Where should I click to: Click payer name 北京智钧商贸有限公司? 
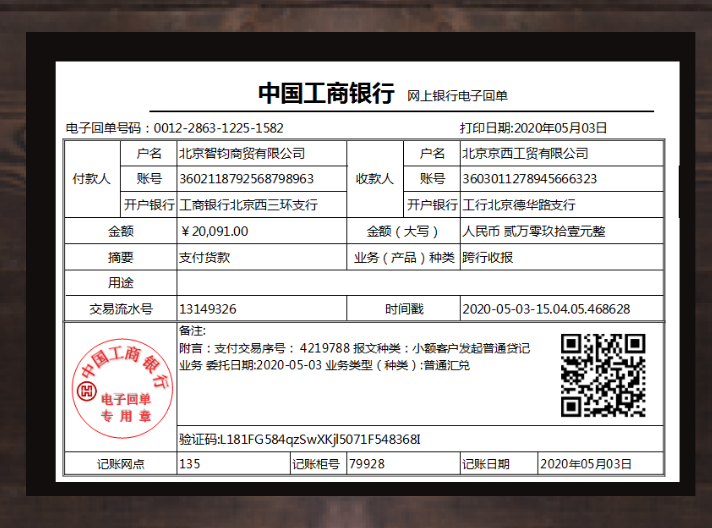(242, 153)
